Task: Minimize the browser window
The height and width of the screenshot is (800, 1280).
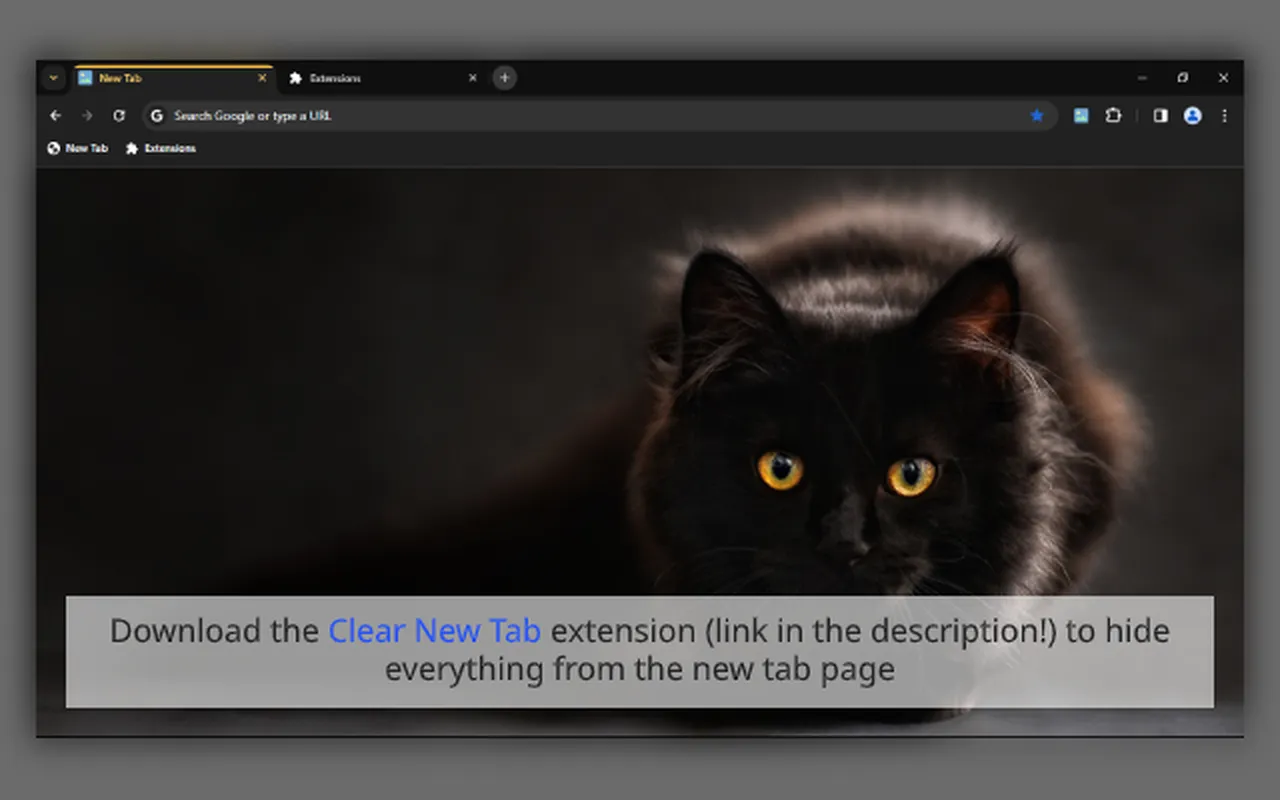Action: pyautogui.click(x=1142, y=78)
